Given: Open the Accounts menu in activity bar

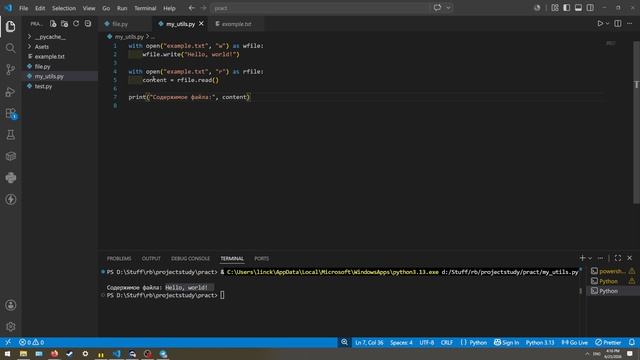Looking at the screenshot, I should (11, 305).
